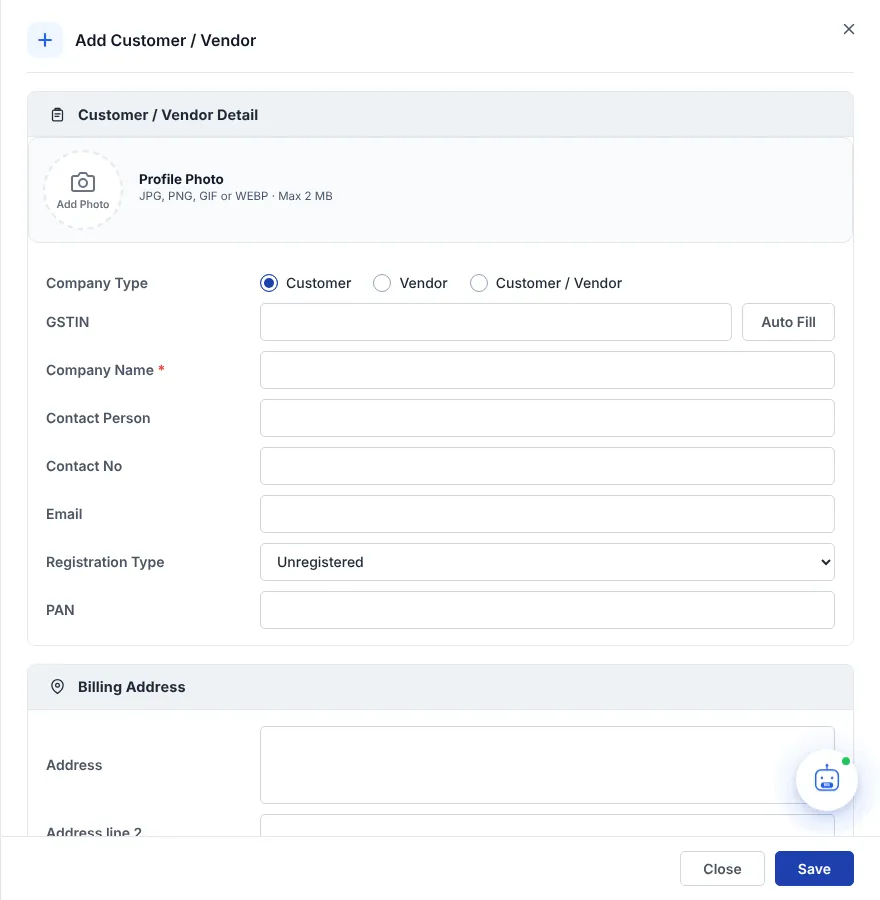880x900 pixels.
Task: Focus the GSTIN input field
Action: pyautogui.click(x=495, y=322)
